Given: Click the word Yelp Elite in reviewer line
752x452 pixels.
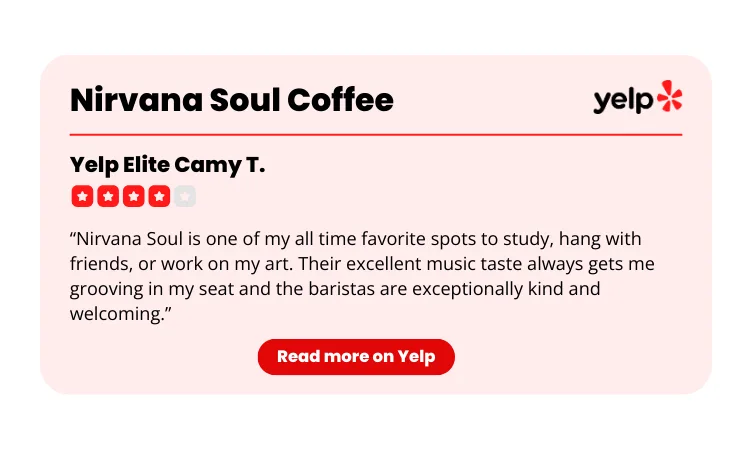Looking at the screenshot, I should coord(119,165).
